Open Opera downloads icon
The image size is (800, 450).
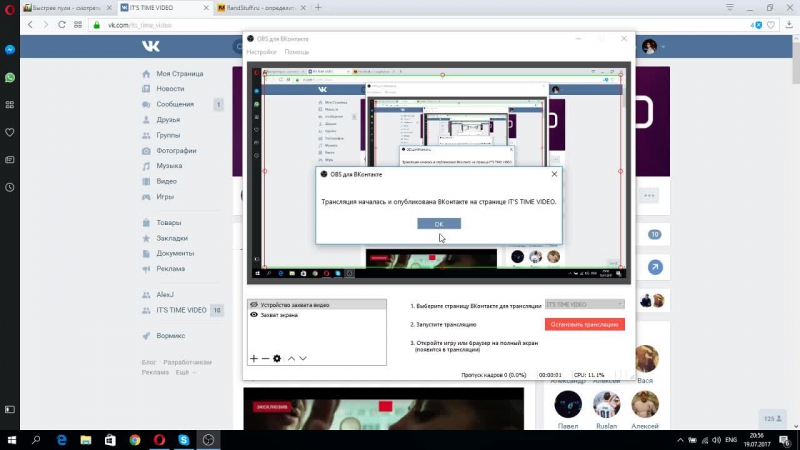[x=789, y=25]
